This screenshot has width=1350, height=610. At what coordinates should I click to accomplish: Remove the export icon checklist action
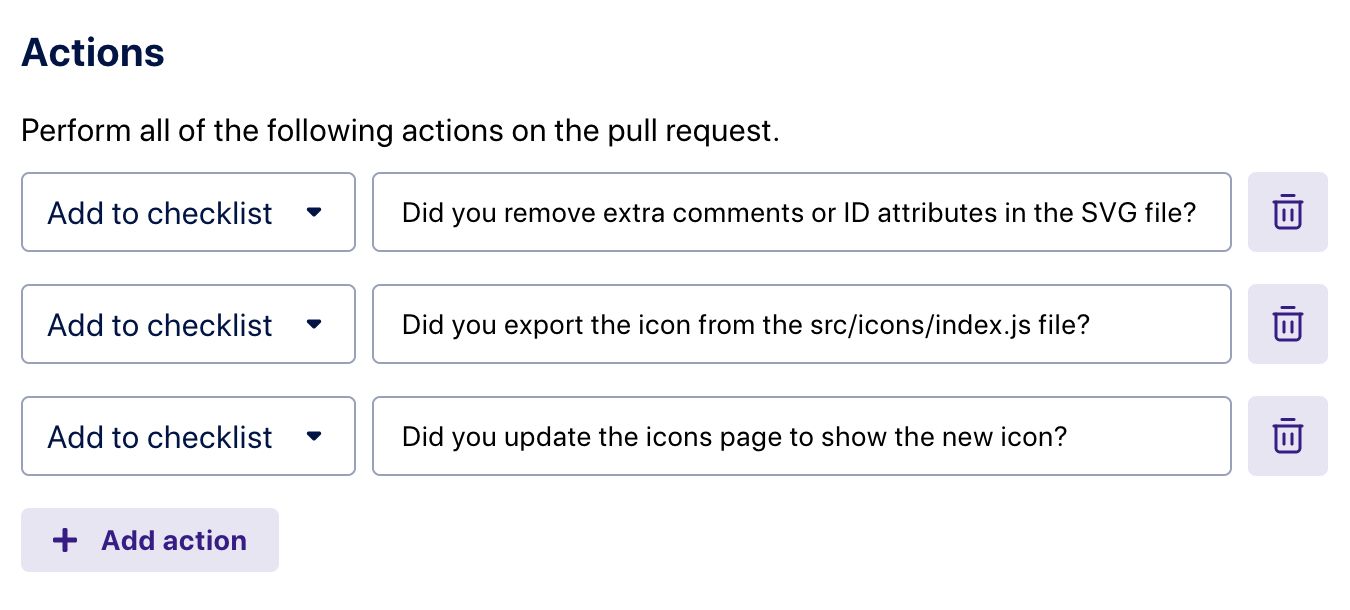[x=1287, y=324]
